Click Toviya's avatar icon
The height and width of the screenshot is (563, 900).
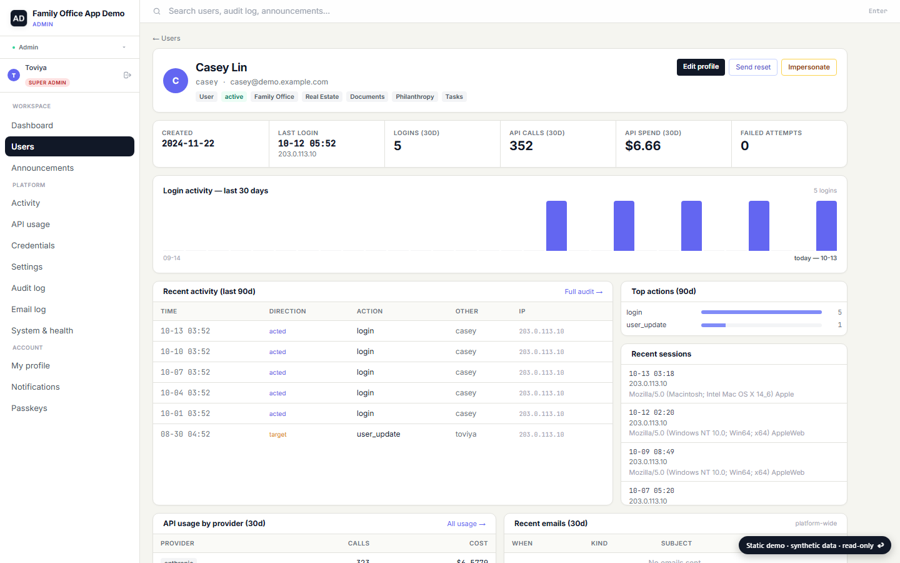[14, 75]
